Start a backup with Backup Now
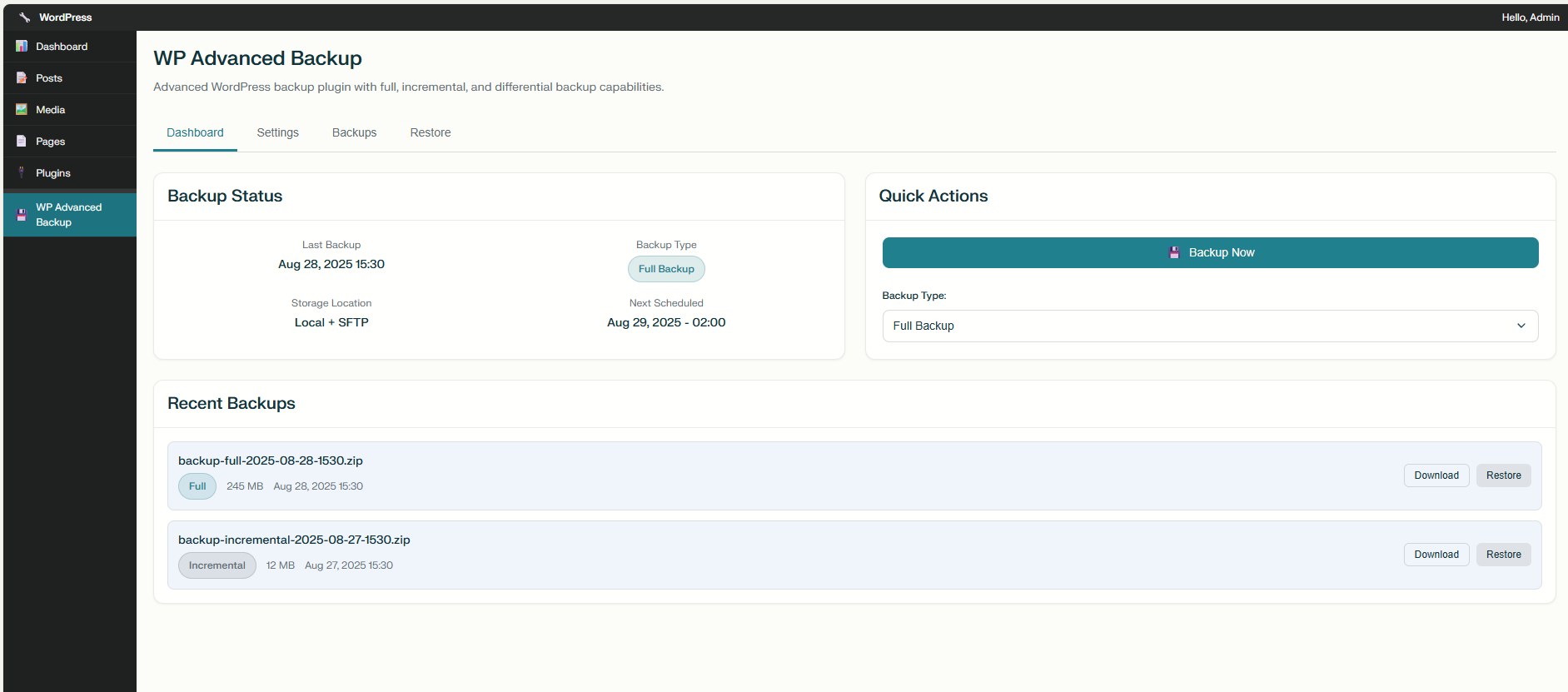This screenshot has height=692, width=1568. click(1210, 252)
